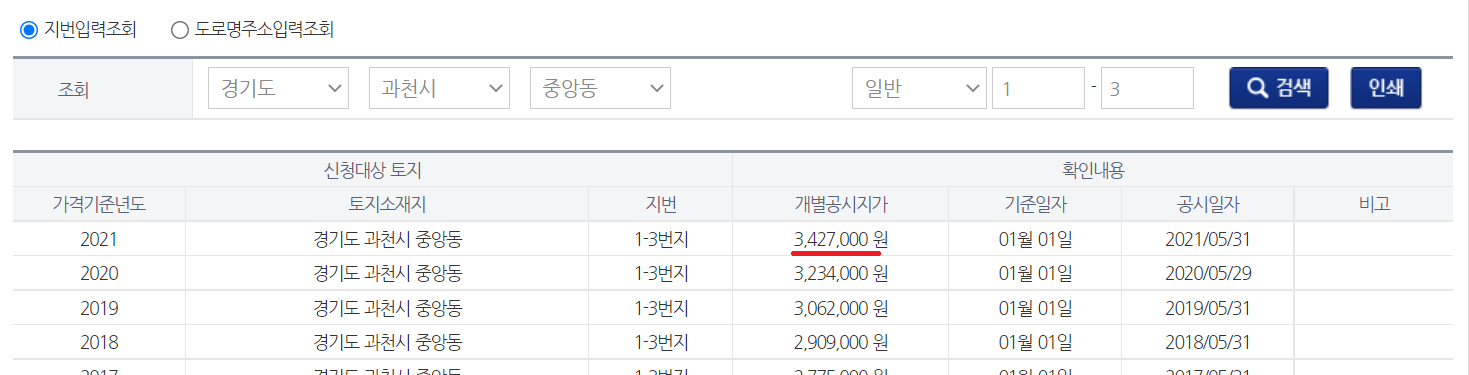Open the 경기도 province dropdown
Image resolution: width=1469 pixels, height=375 pixels.
278,88
